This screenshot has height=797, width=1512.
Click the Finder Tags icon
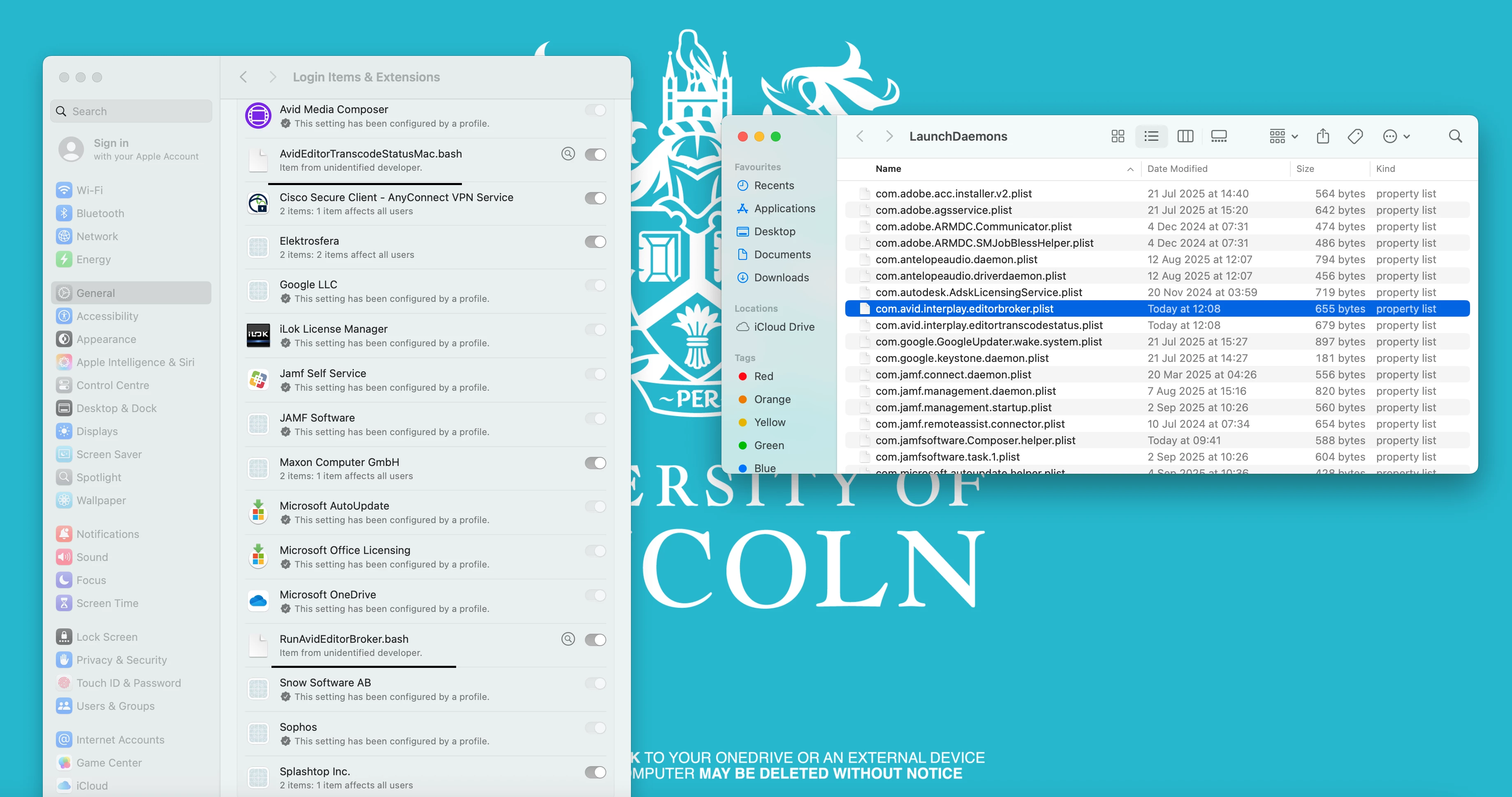click(x=1355, y=136)
